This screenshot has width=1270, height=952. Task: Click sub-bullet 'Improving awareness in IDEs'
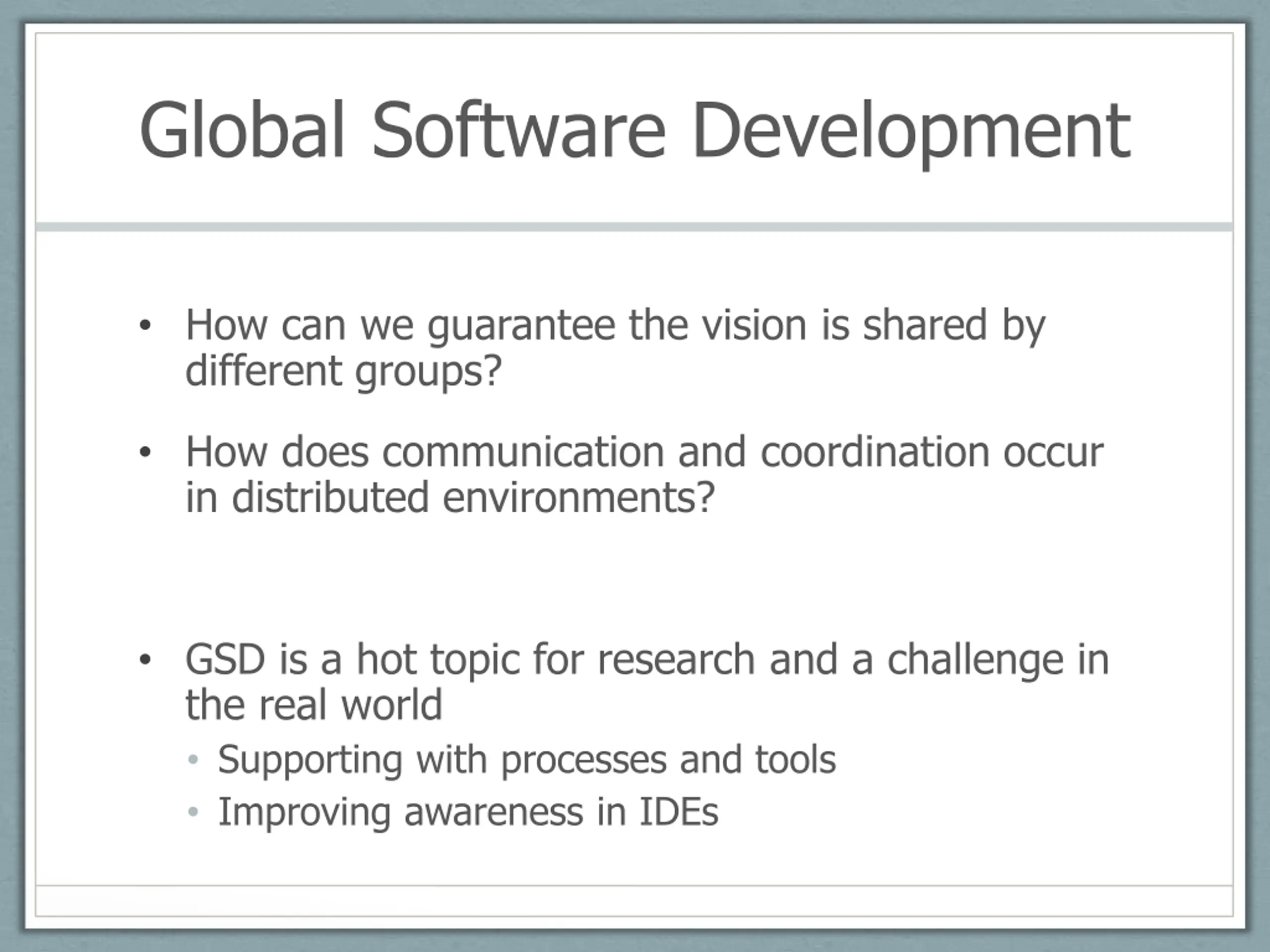(x=468, y=813)
